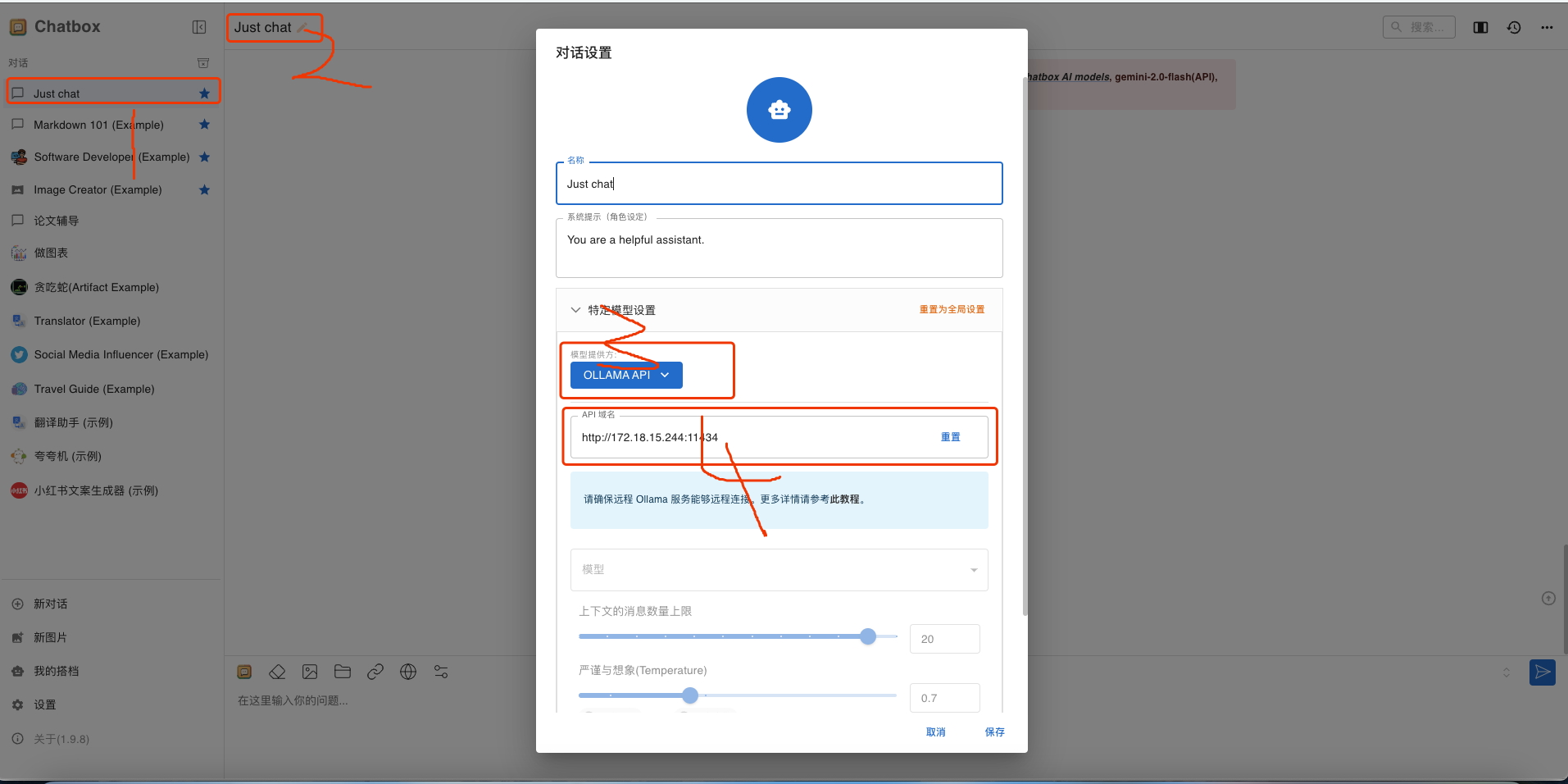Click the Chatbox app logo in sidebar
1568x784 pixels.
click(x=18, y=27)
